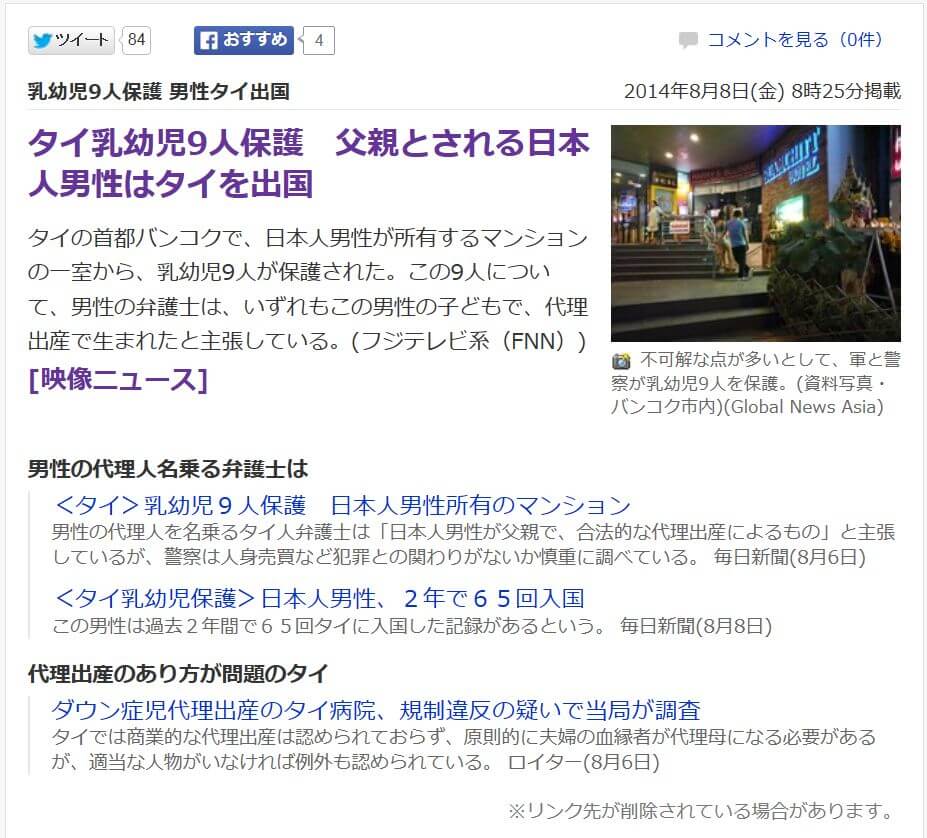Open the main headline タイ乳幼児9人保護 article
927x838 pixels.
(308, 163)
